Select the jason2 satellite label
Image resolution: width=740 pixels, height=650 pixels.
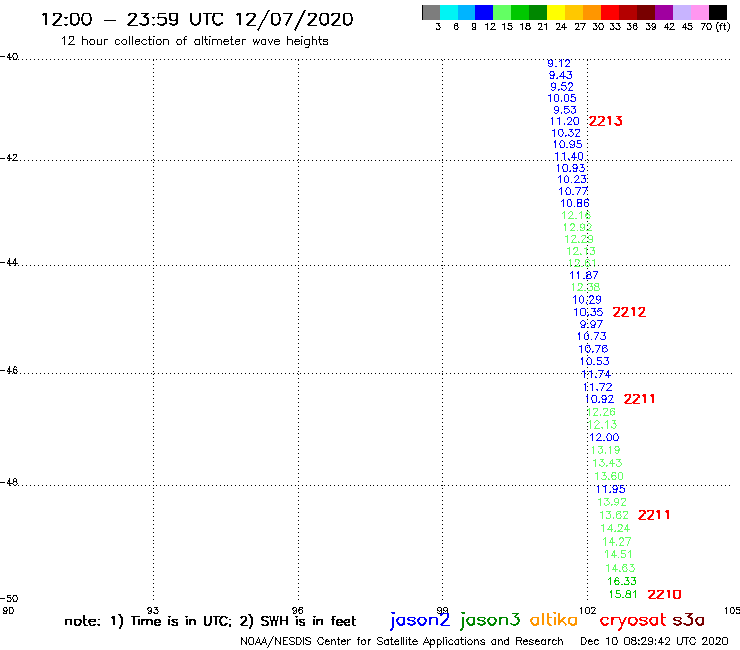click(x=420, y=620)
